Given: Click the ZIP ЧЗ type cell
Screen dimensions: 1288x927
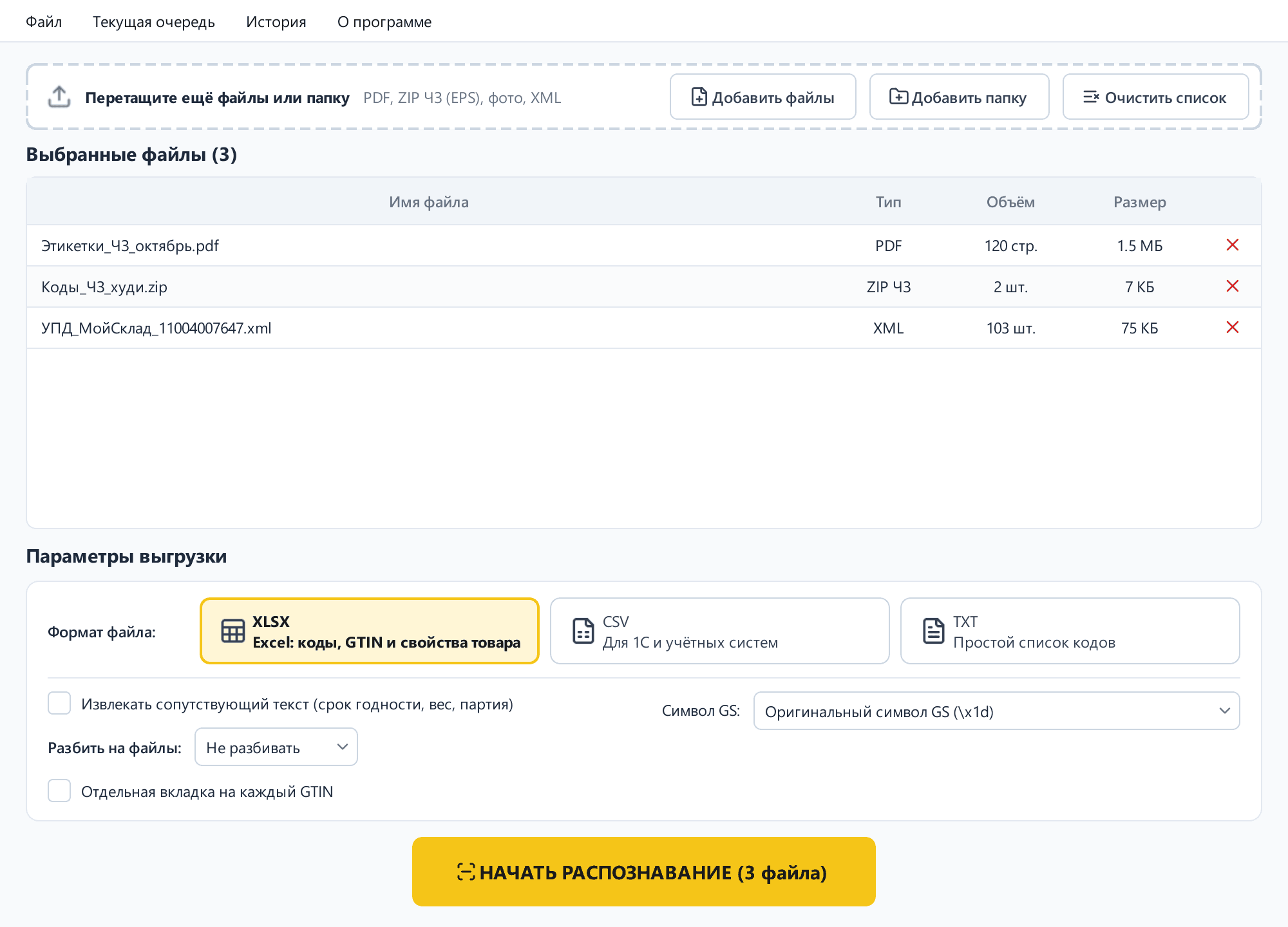Looking at the screenshot, I should [889, 287].
